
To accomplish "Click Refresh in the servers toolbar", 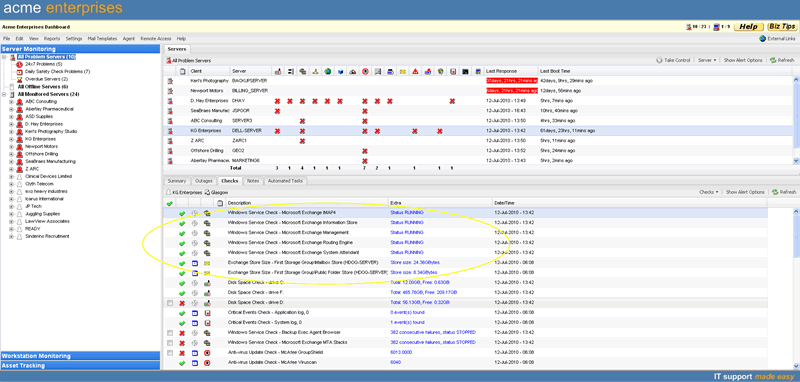I will pos(782,60).
